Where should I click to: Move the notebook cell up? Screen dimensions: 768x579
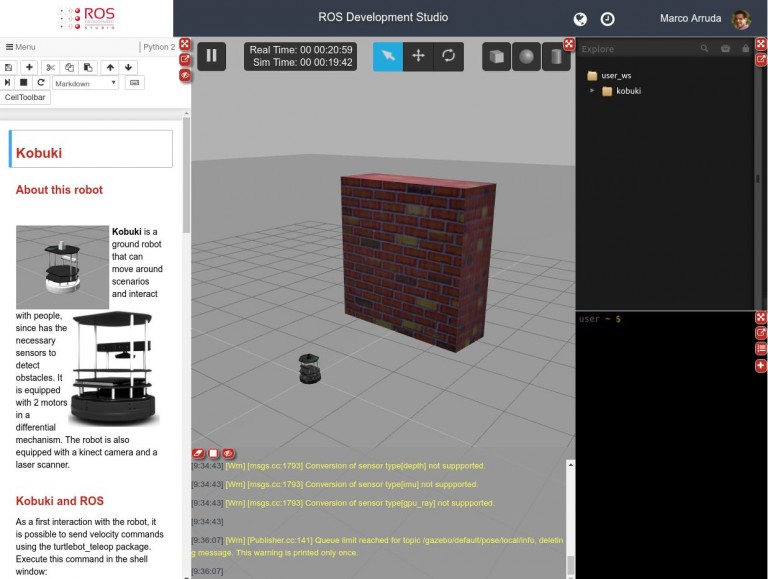[110, 68]
